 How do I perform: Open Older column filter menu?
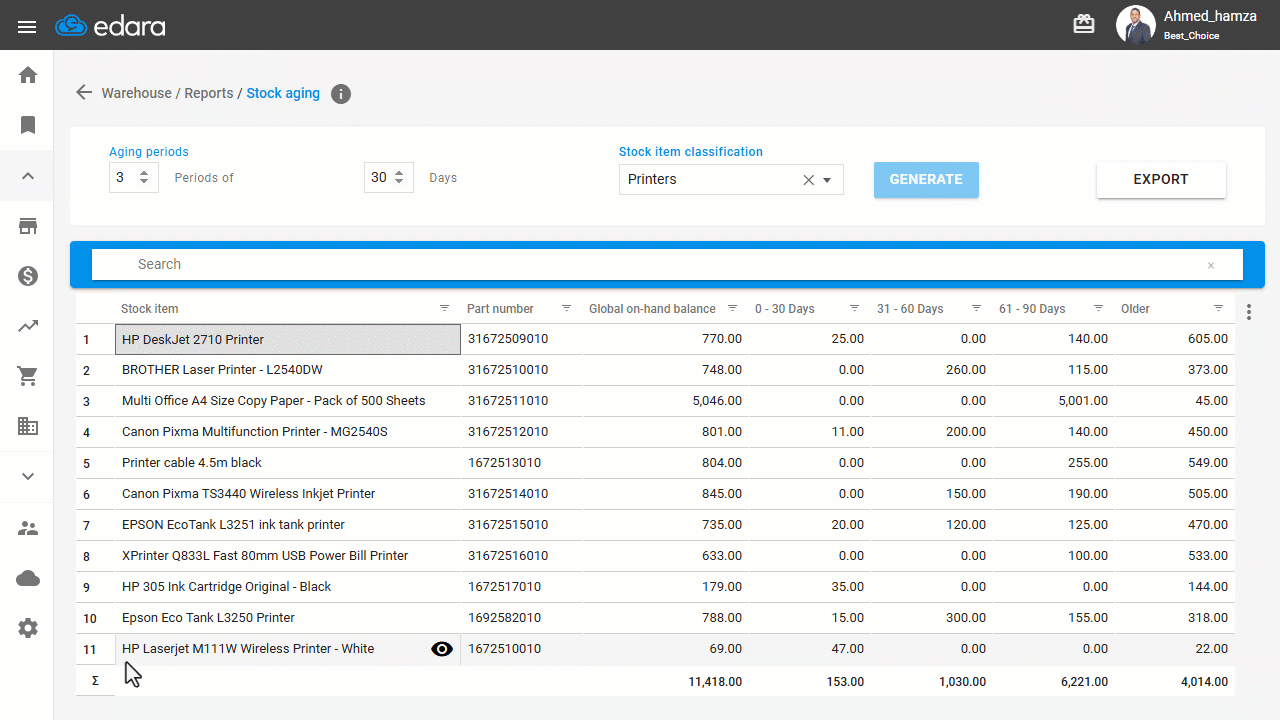[1219, 308]
